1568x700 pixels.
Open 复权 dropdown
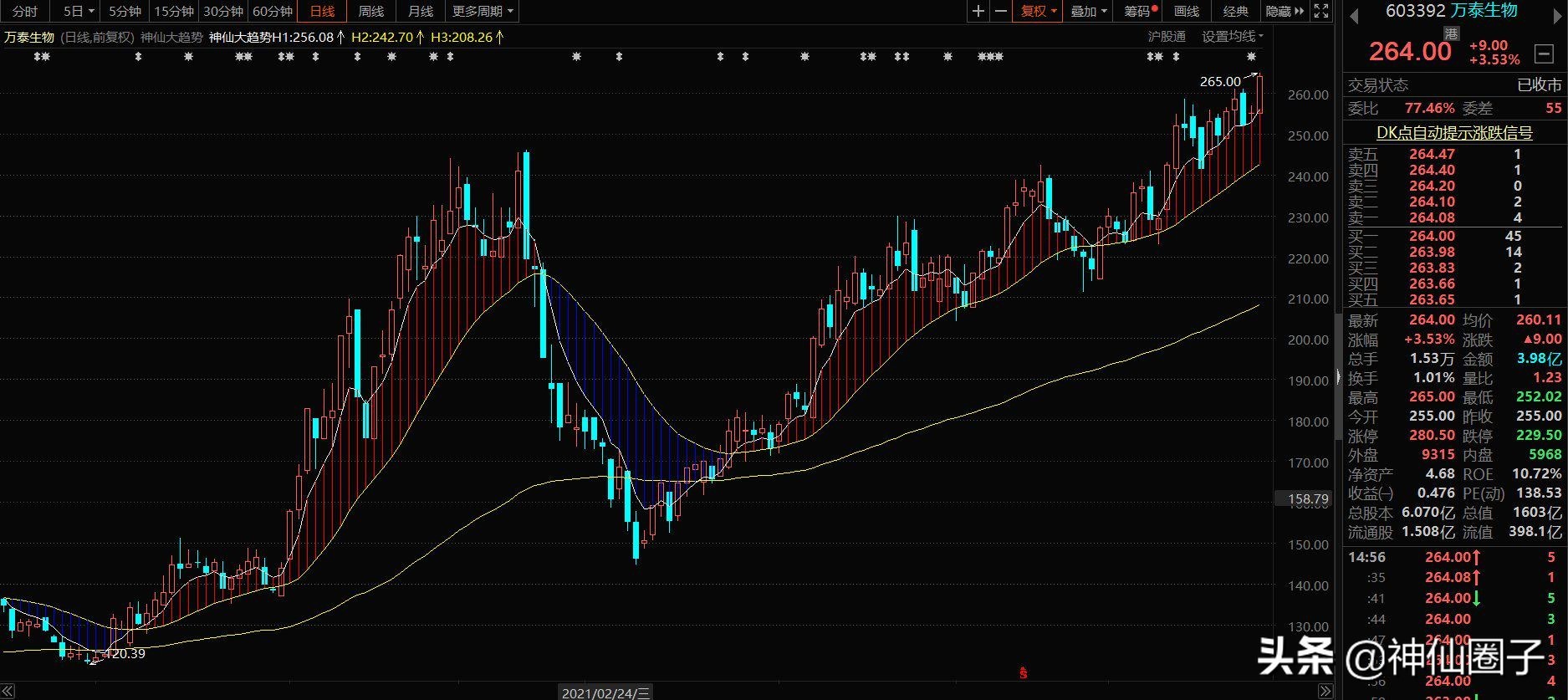(x=1038, y=11)
